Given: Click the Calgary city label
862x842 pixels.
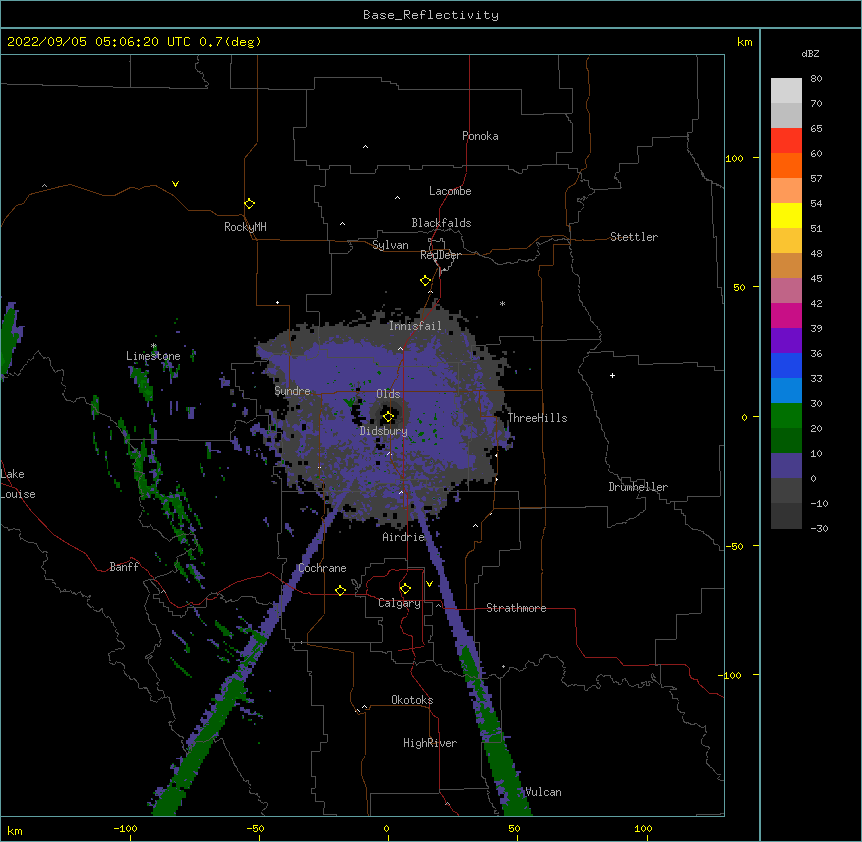Looking at the screenshot, I should coord(399,603).
